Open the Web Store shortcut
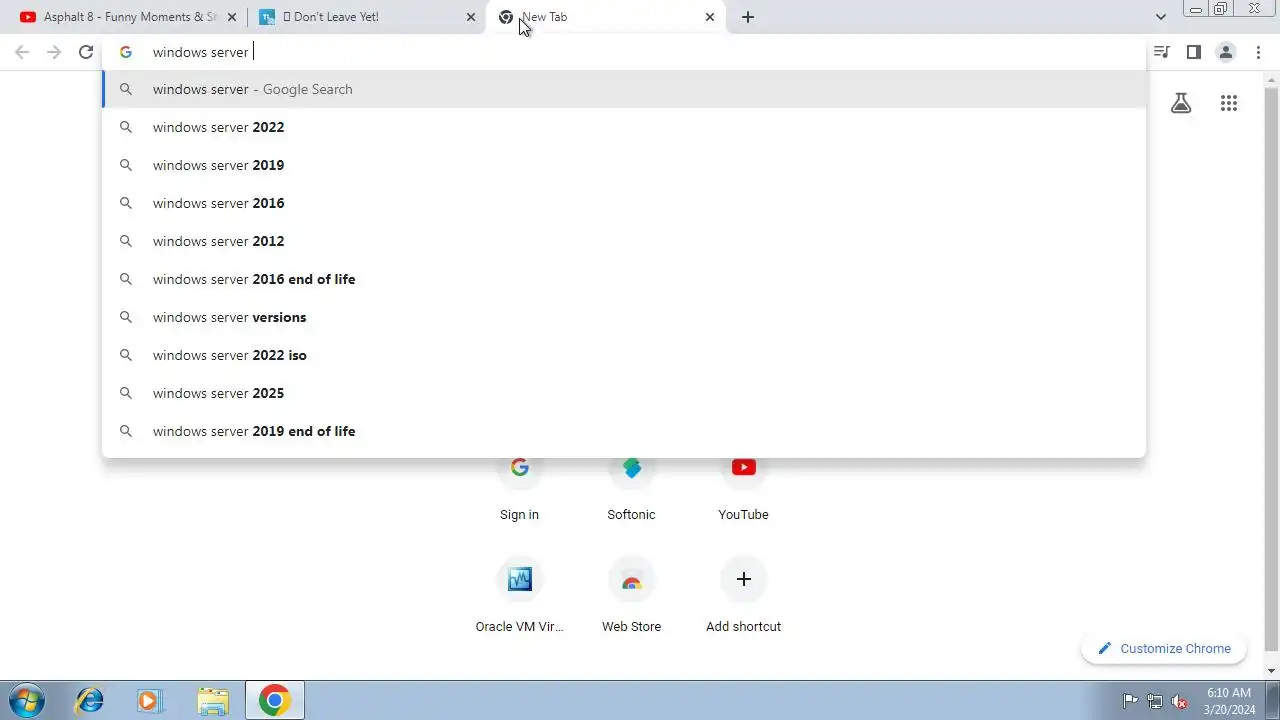This screenshot has height=720, width=1280. coord(631,596)
